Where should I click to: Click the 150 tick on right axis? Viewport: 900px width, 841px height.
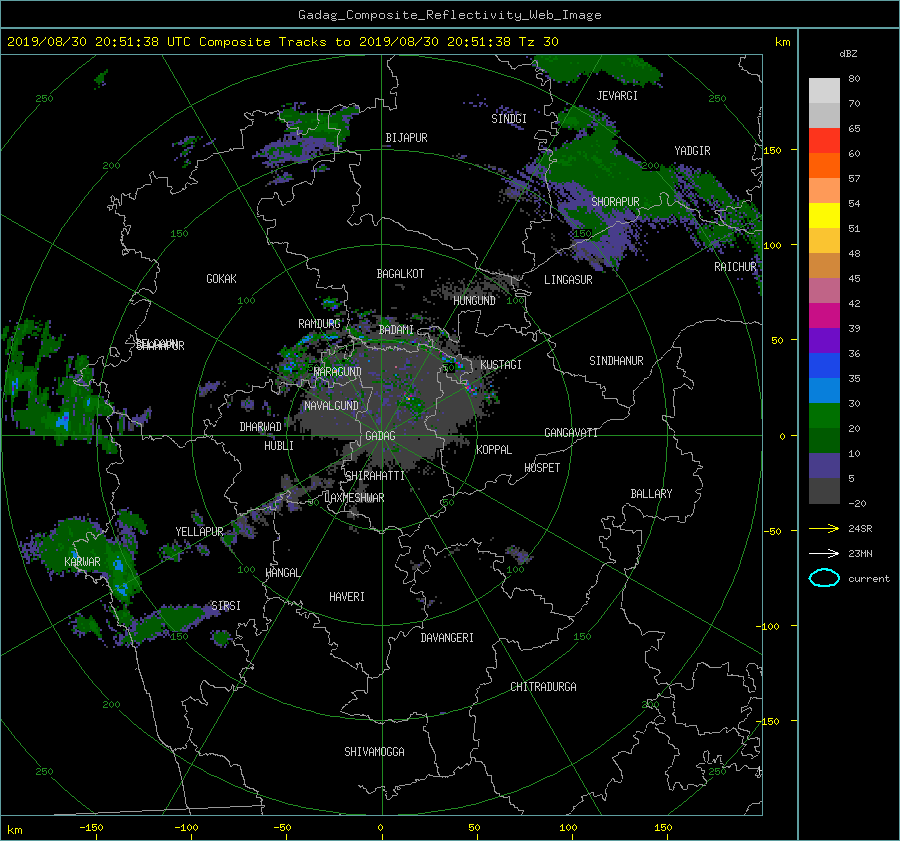pyautogui.click(x=772, y=150)
